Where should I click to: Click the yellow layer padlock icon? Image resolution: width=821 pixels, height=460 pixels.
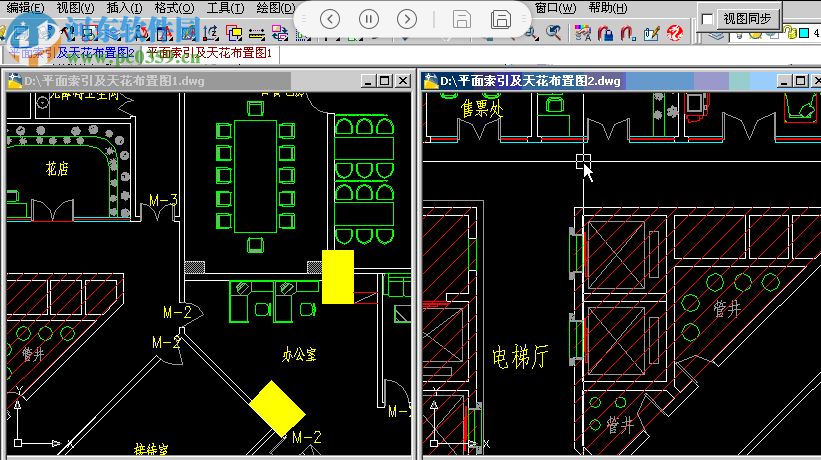pyautogui.click(x=790, y=33)
